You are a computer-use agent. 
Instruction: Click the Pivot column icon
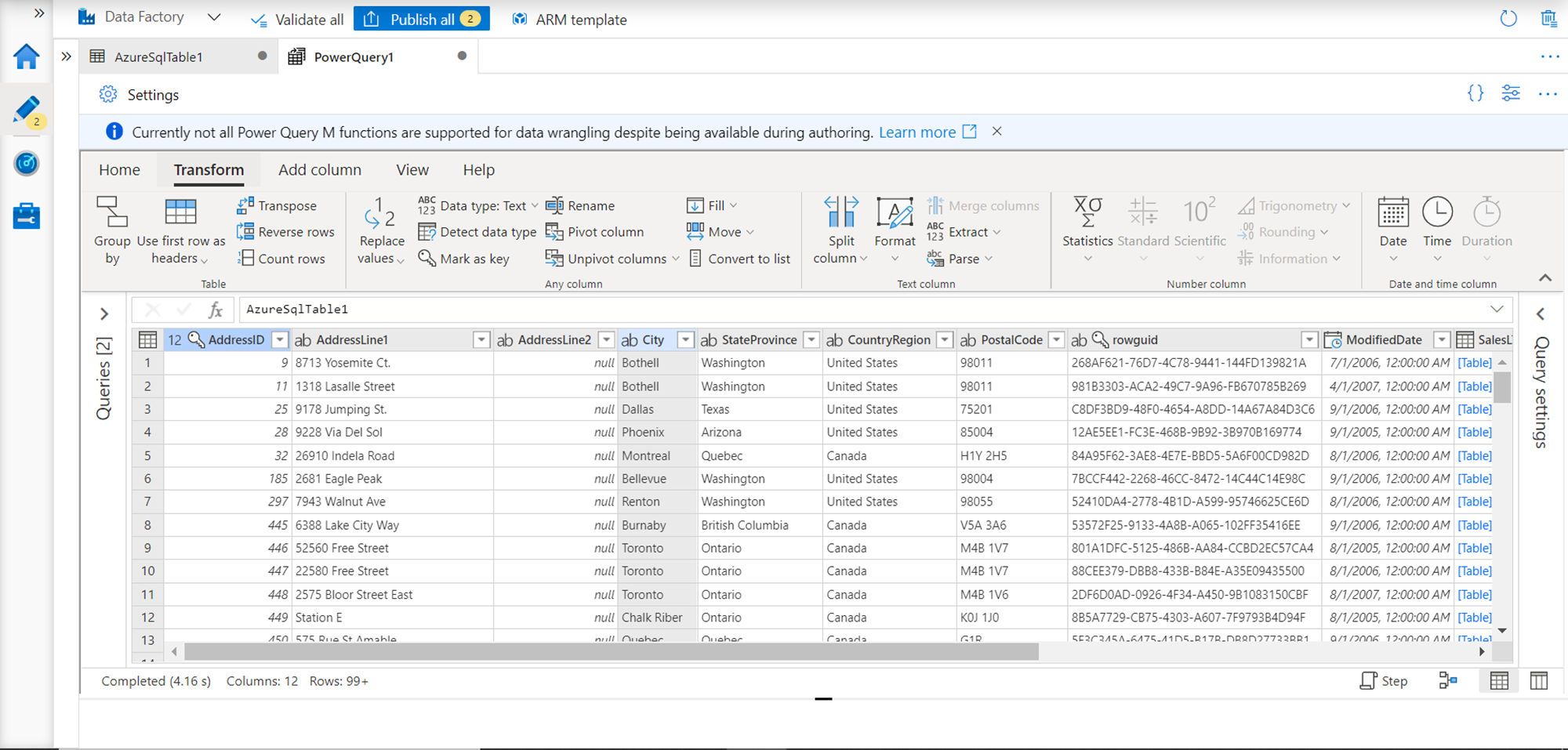coord(554,232)
